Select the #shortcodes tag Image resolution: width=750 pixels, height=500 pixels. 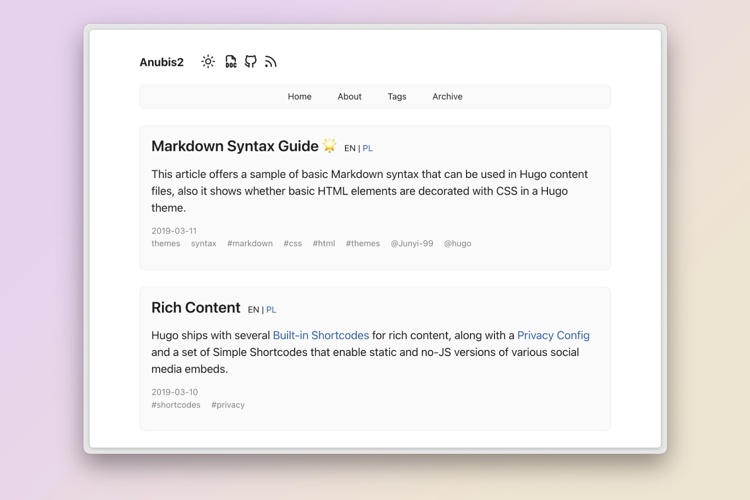176,405
